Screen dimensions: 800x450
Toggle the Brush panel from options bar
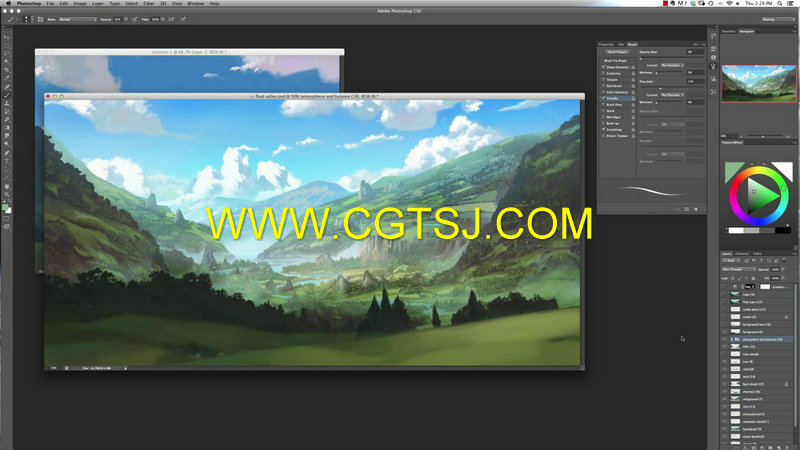(40, 19)
